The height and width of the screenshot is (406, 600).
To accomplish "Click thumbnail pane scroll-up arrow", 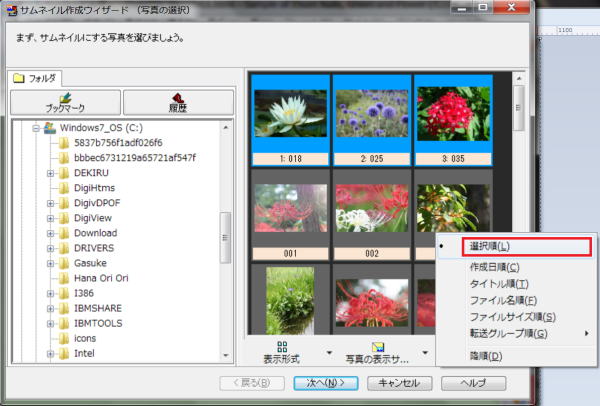I will [x=519, y=78].
